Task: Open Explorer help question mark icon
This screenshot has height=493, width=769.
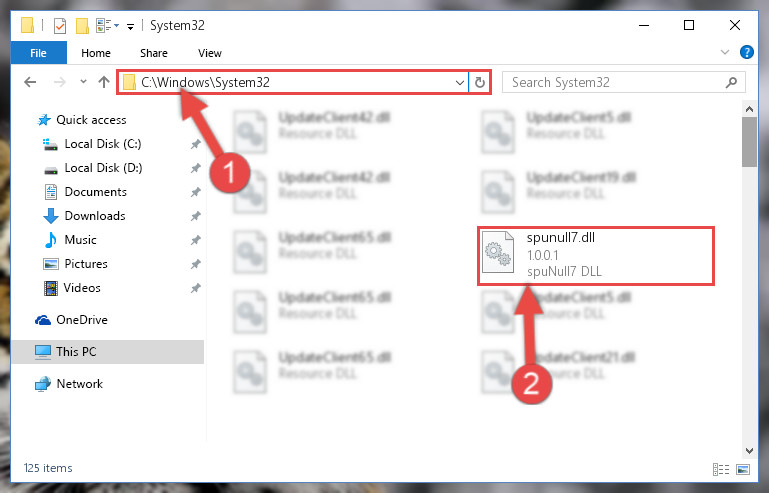Action: click(746, 52)
